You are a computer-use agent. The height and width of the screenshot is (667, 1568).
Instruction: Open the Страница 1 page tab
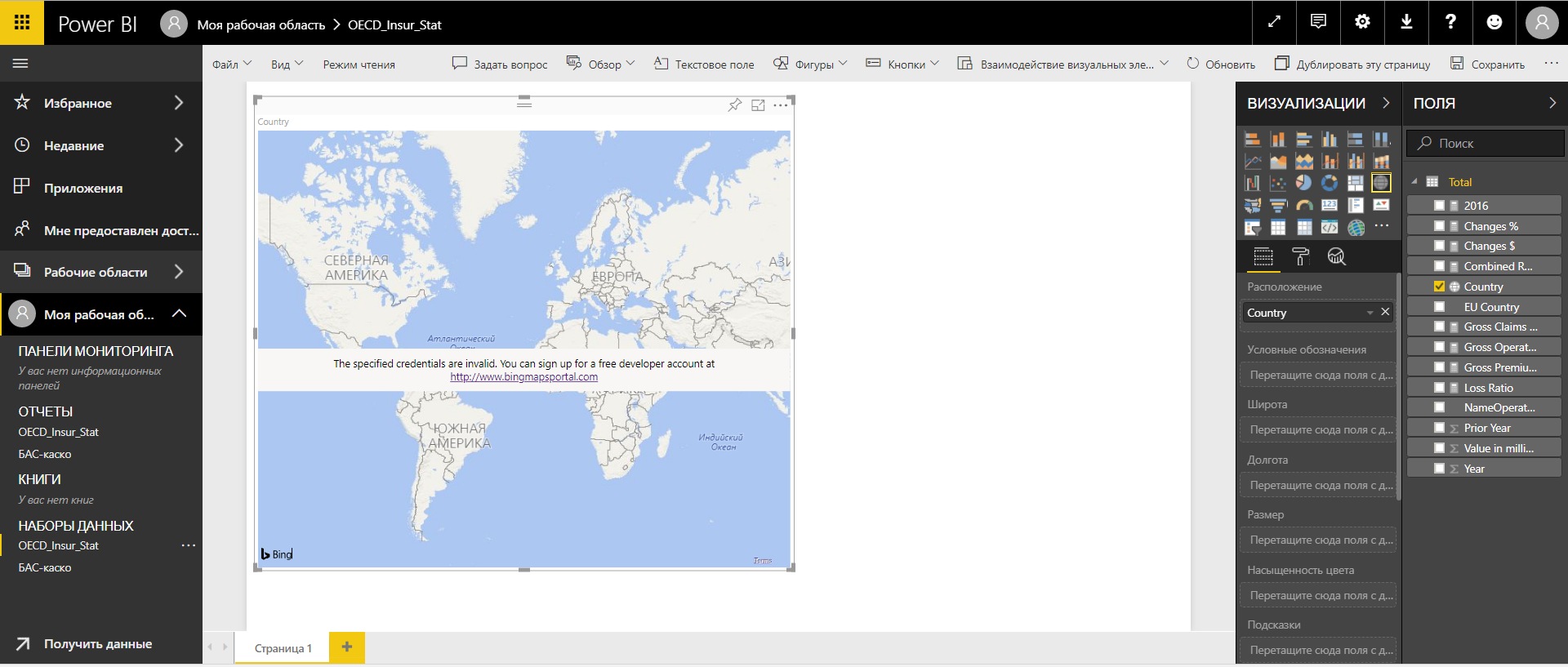click(283, 648)
